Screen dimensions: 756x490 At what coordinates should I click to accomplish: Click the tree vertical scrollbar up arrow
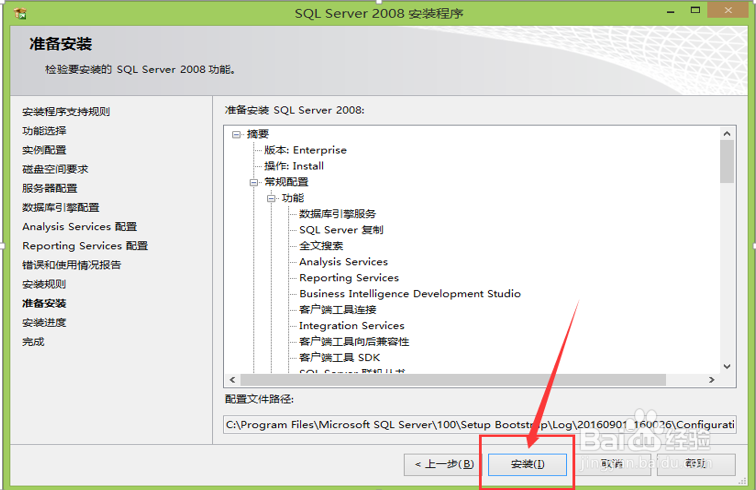click(x=727, y=134)
